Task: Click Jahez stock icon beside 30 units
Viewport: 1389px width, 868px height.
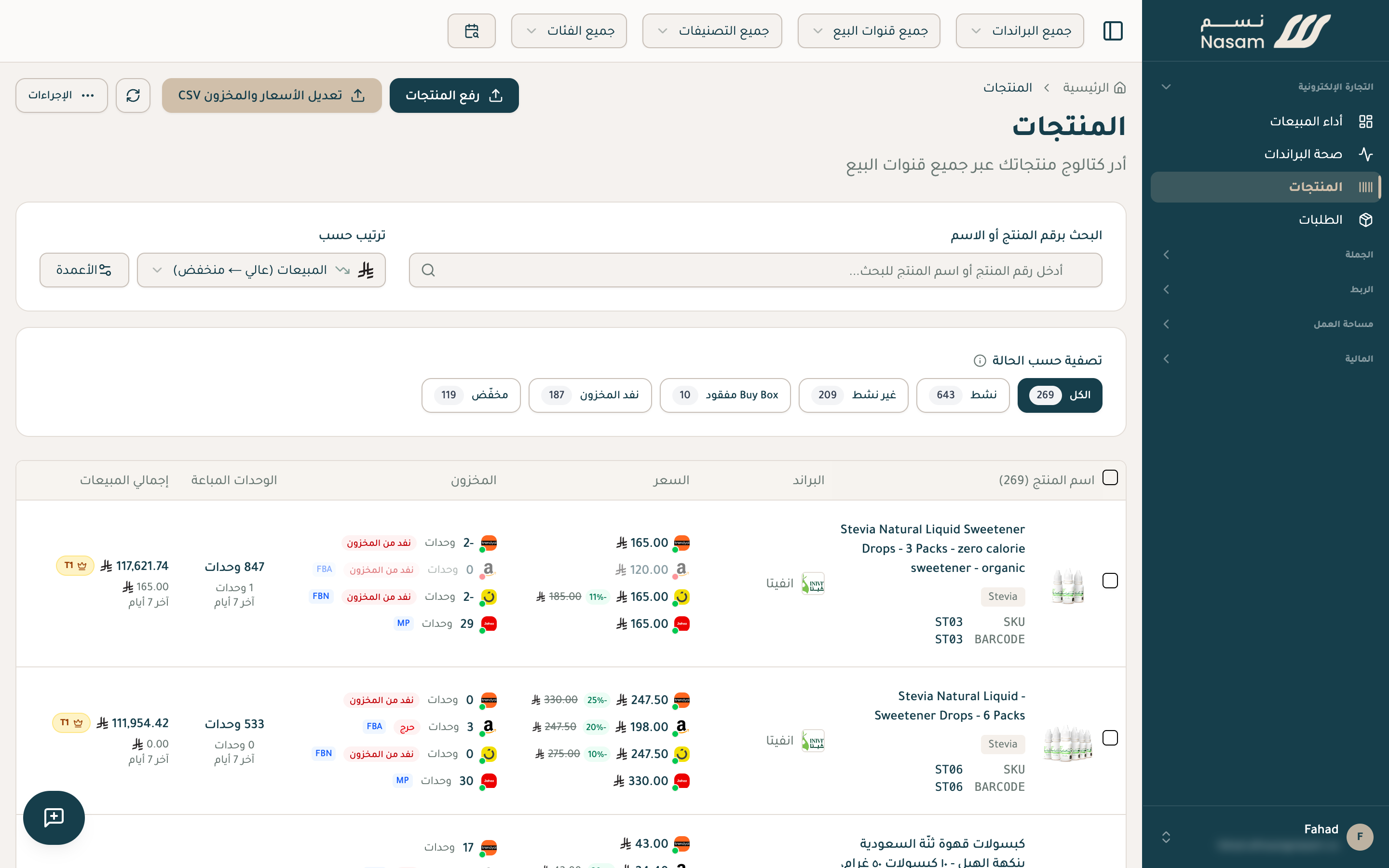Action: tap(489, 781)
